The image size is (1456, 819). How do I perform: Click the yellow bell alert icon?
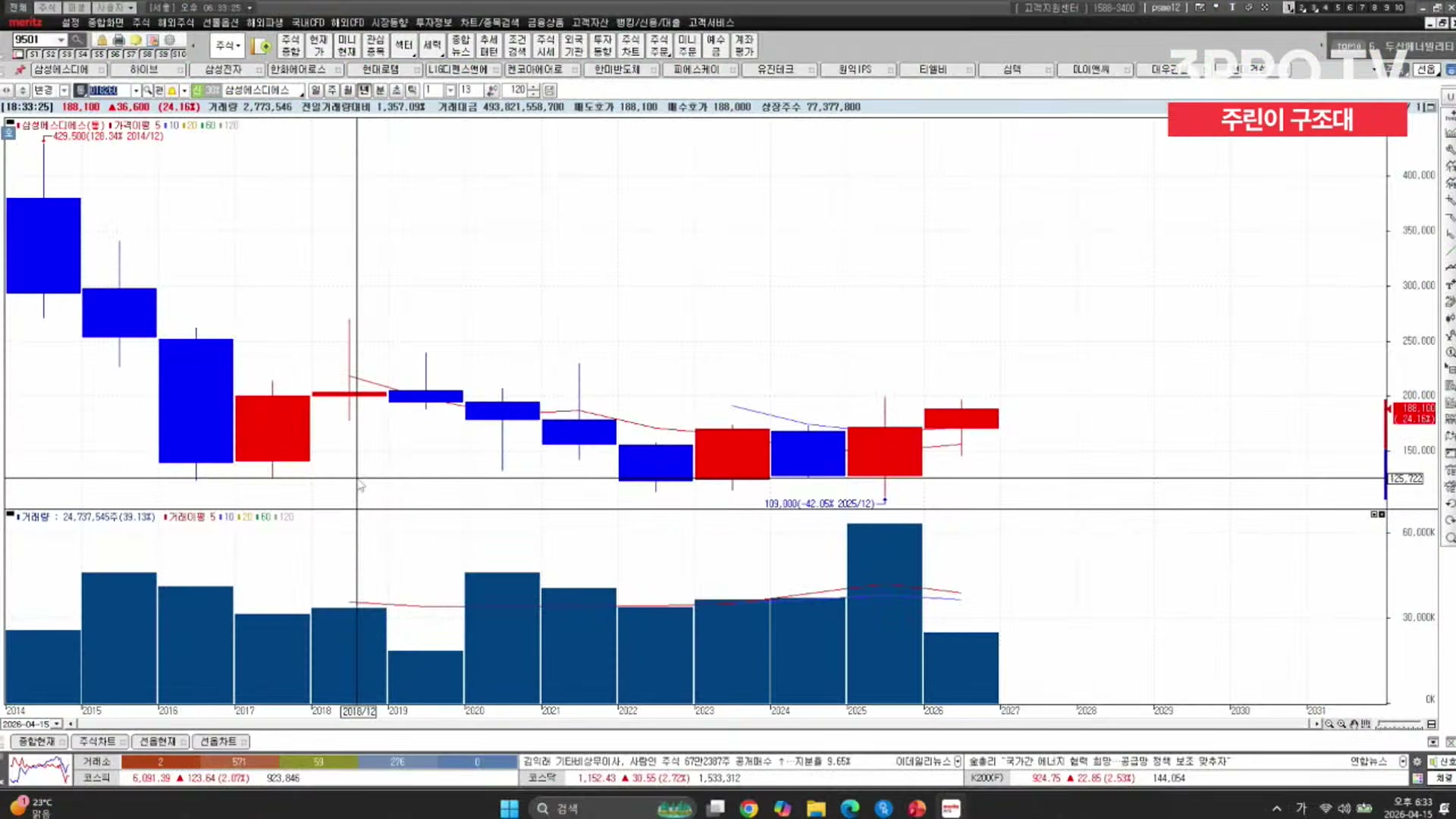(172, 90)
